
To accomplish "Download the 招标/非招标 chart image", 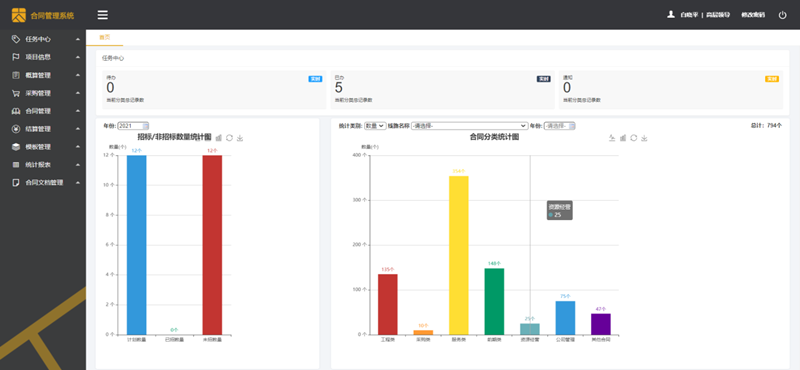I will click(x=240, y=138).
